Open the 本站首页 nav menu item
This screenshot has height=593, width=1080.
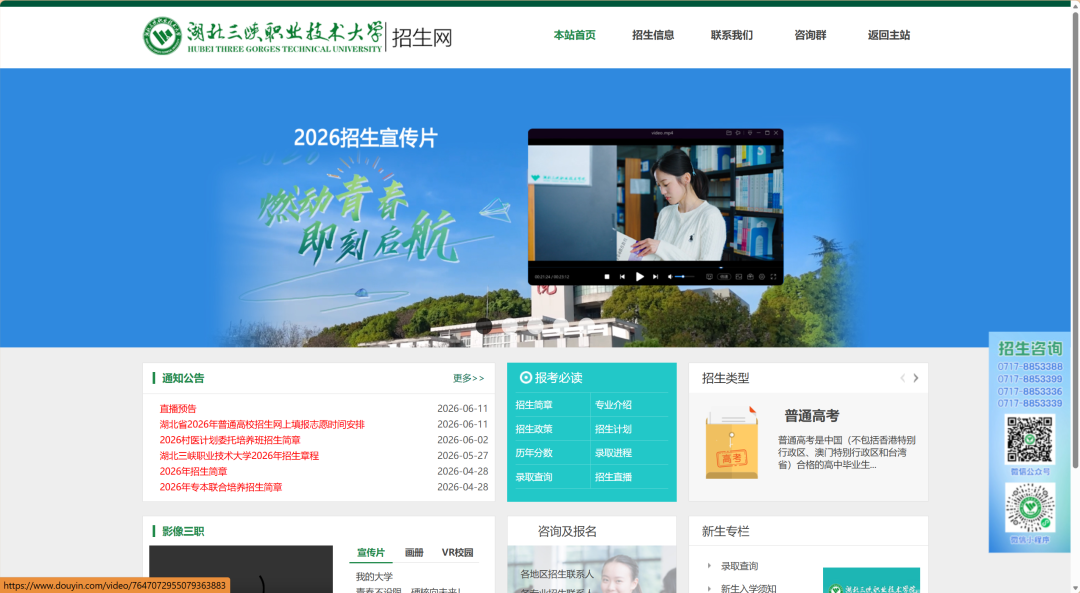point(574,35)
